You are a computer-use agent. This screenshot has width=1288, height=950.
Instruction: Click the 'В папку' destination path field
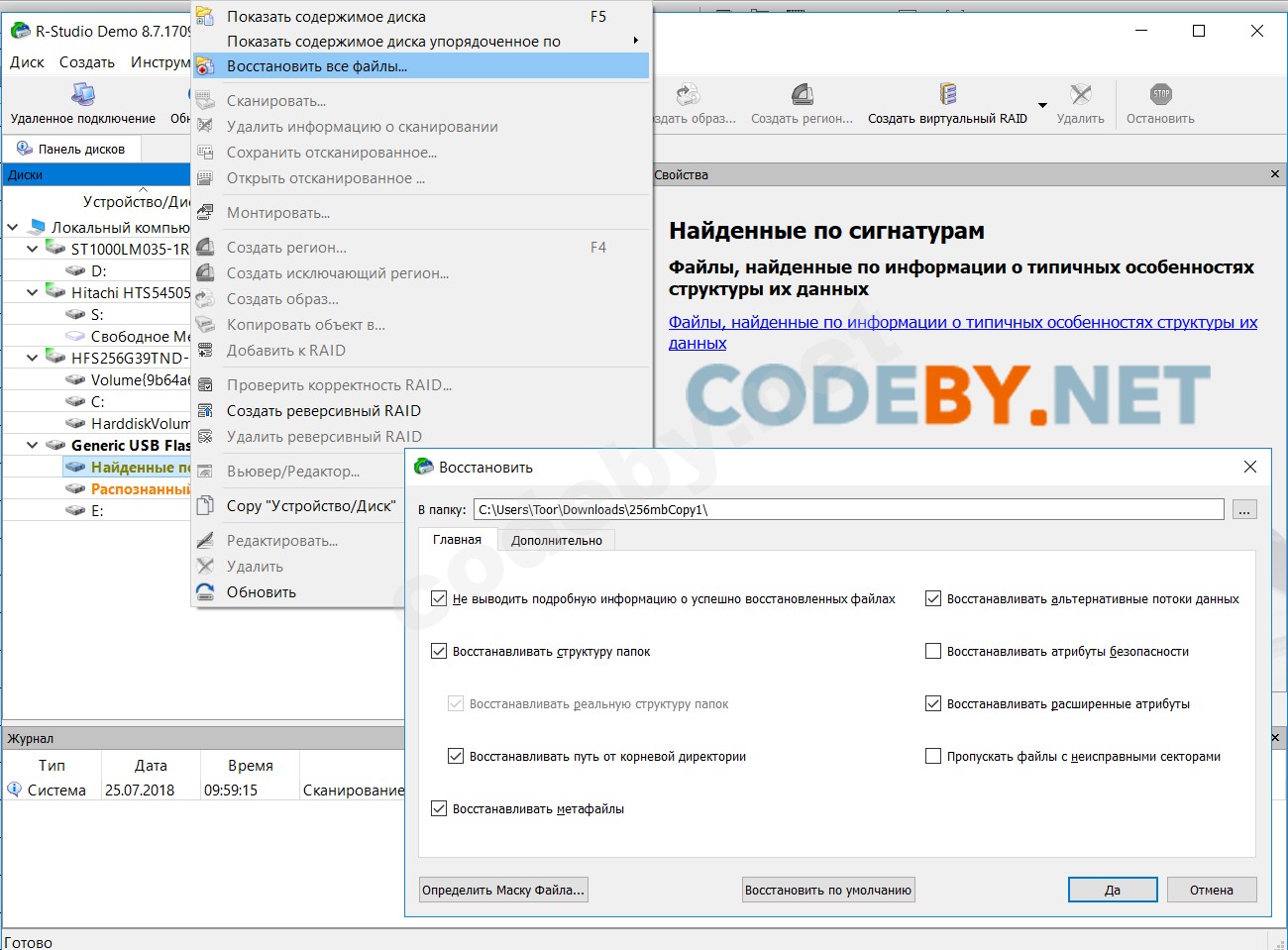pos(849,509)
